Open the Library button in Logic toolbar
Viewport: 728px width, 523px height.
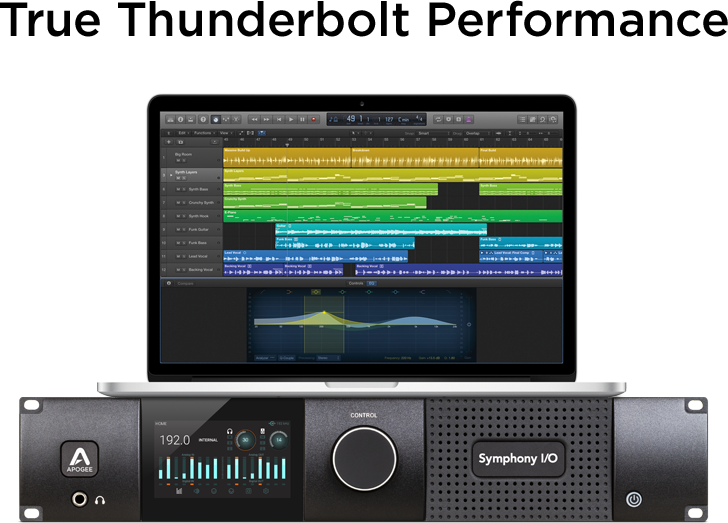pos(170,119)
